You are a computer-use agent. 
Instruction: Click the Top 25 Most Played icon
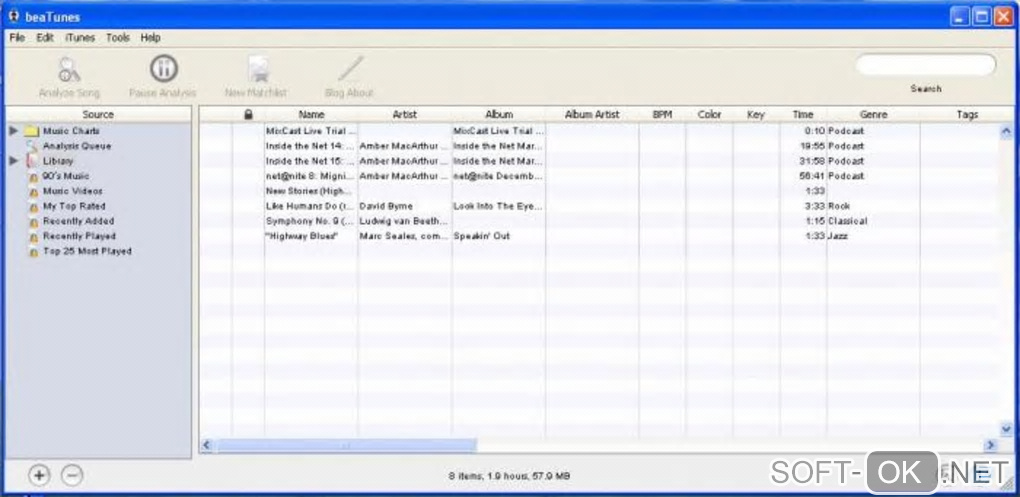pyautogui.click(x=33, y=252)
